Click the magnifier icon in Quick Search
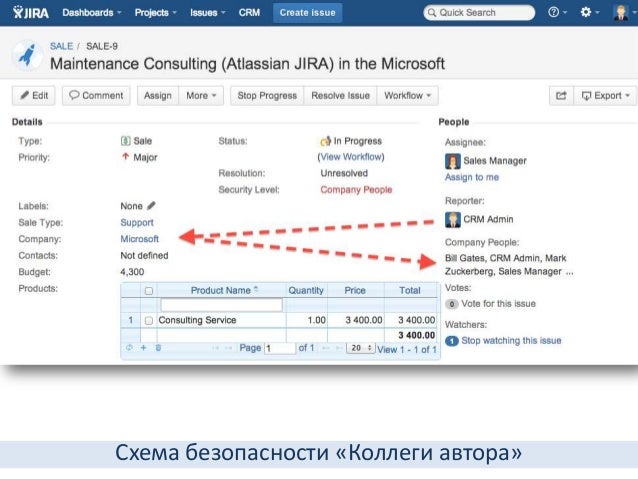 [x=432, y=13]
